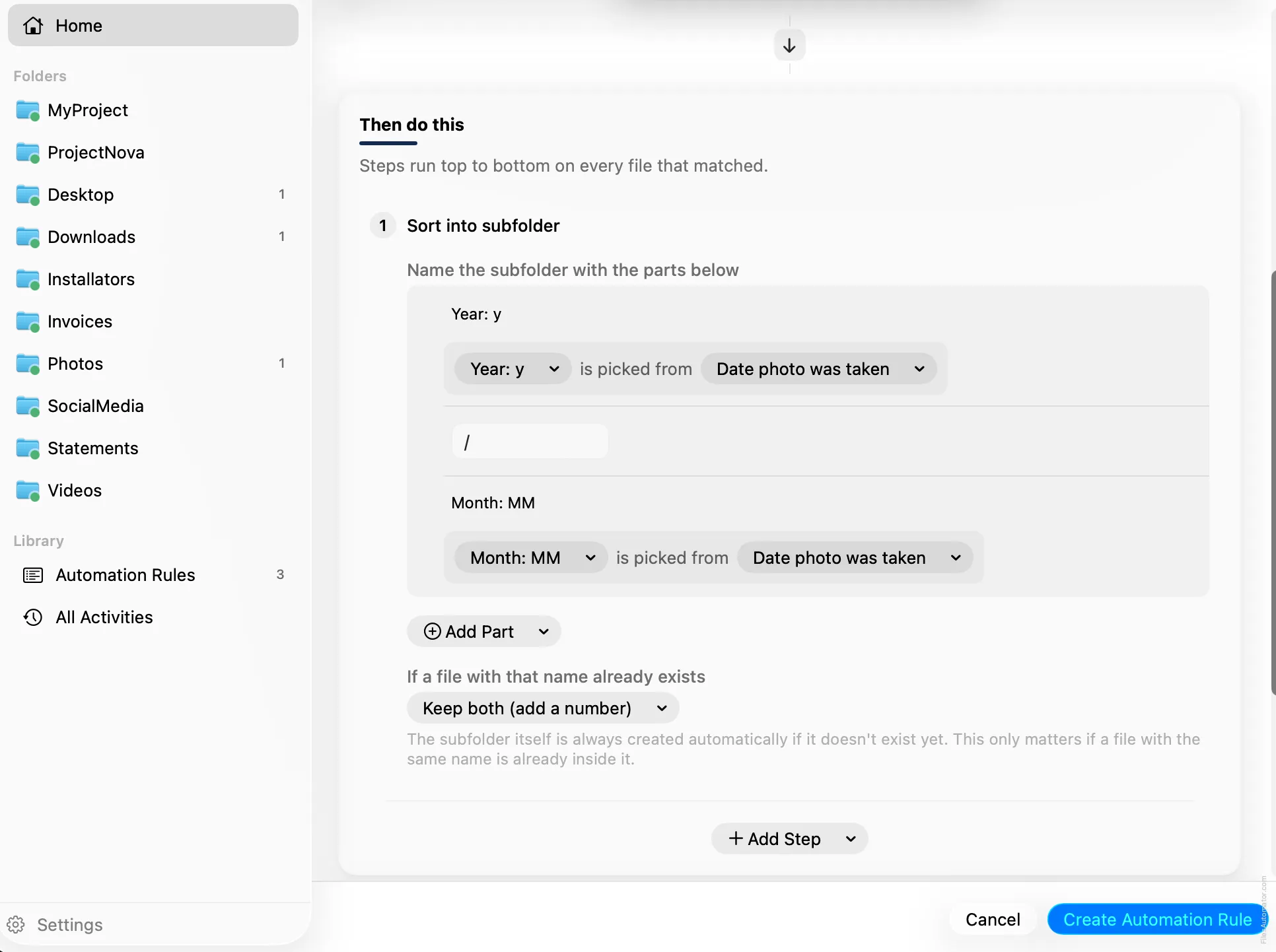Click the vertical scrollbar on the right

click(1273, 482)
